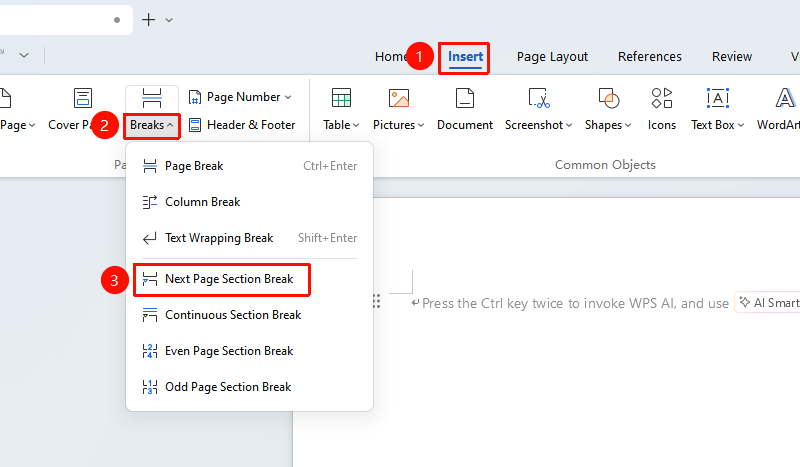Choose Page Break from Breaks menu
The image size is (800, 467).
(x=249, y=166)
